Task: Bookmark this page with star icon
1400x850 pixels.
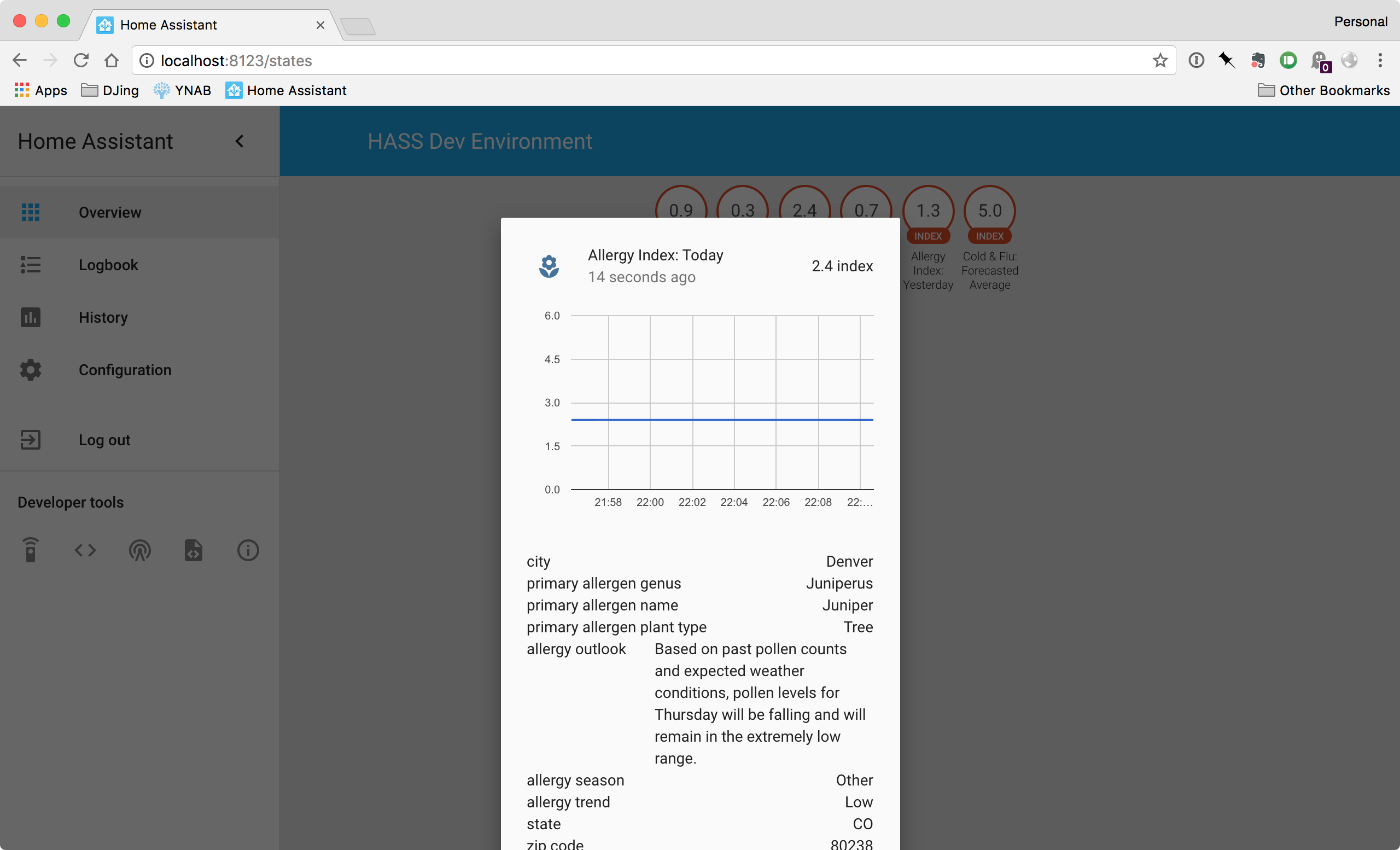Action: click(1160, 60)
